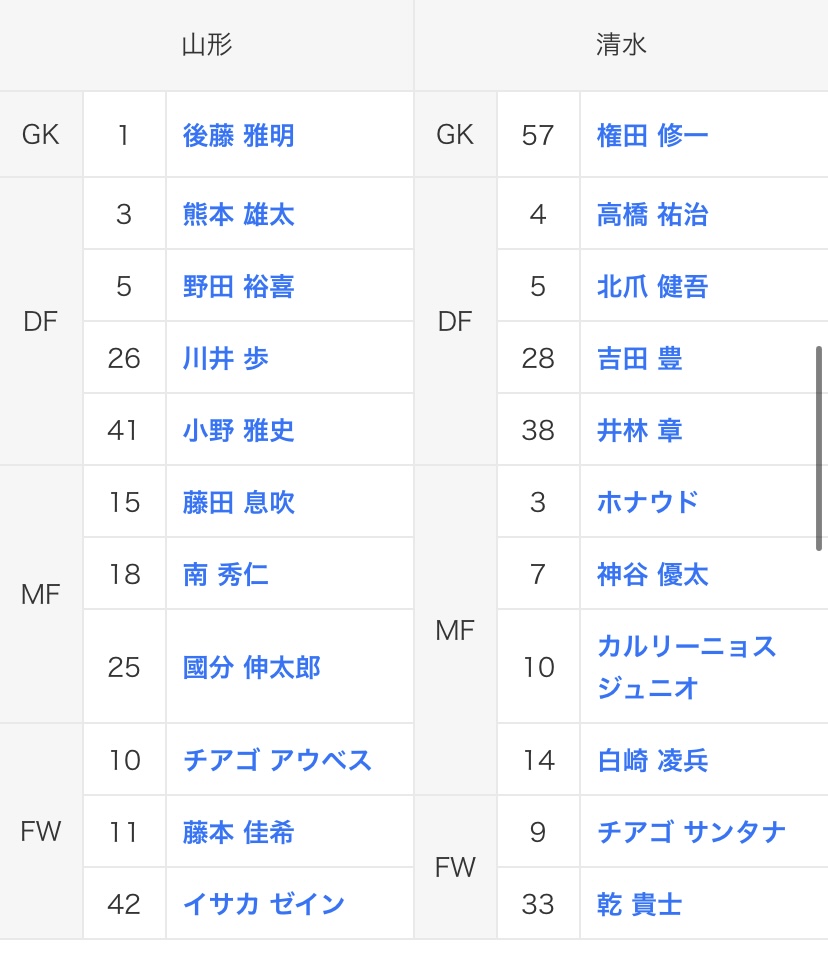Click the 野田 裕喜 link
Screen dimensions: 828x957
238,287
